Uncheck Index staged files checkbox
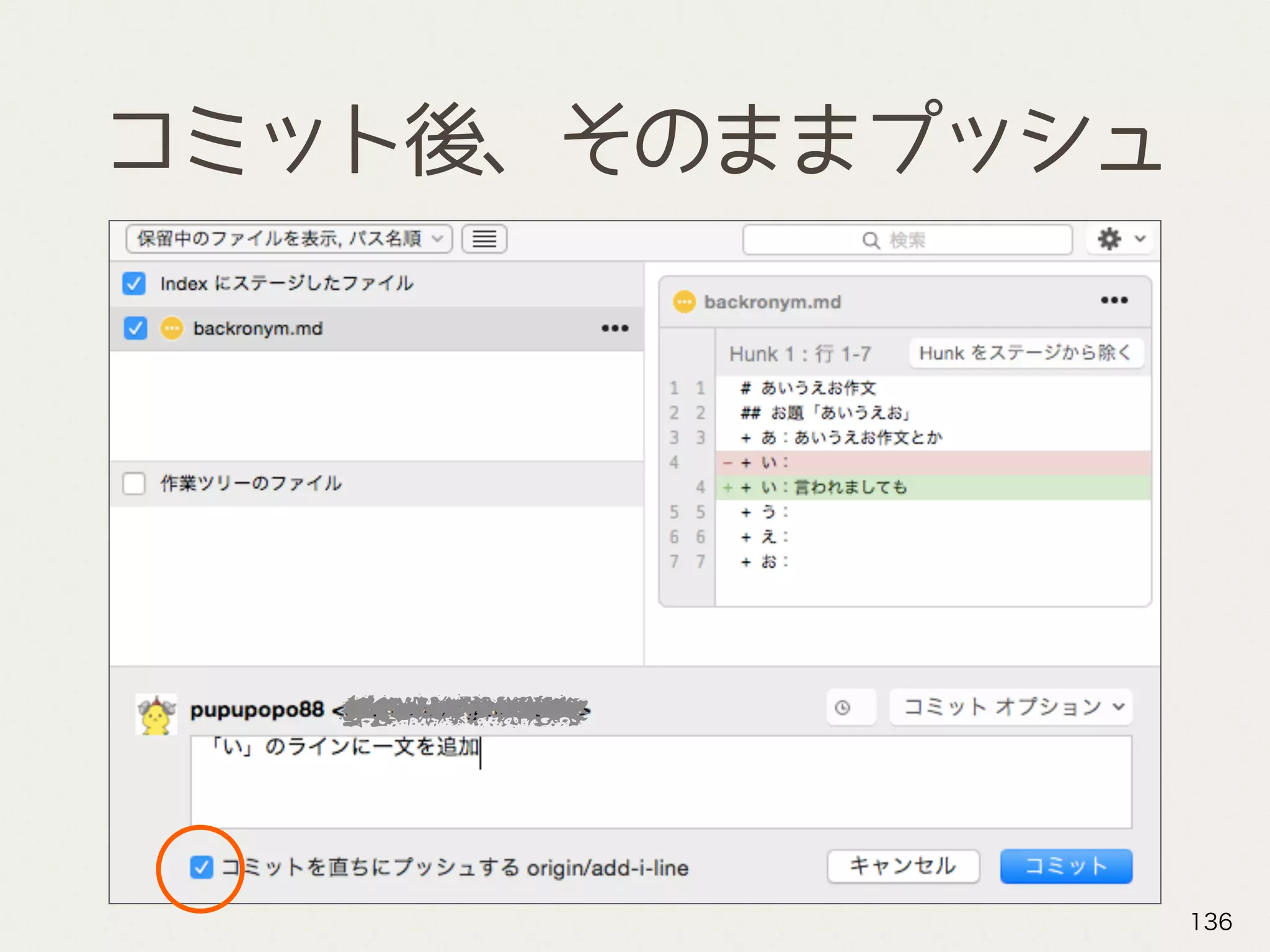Image resolution: width=1270 pixels, height=952 pixels. click(134, 284)
